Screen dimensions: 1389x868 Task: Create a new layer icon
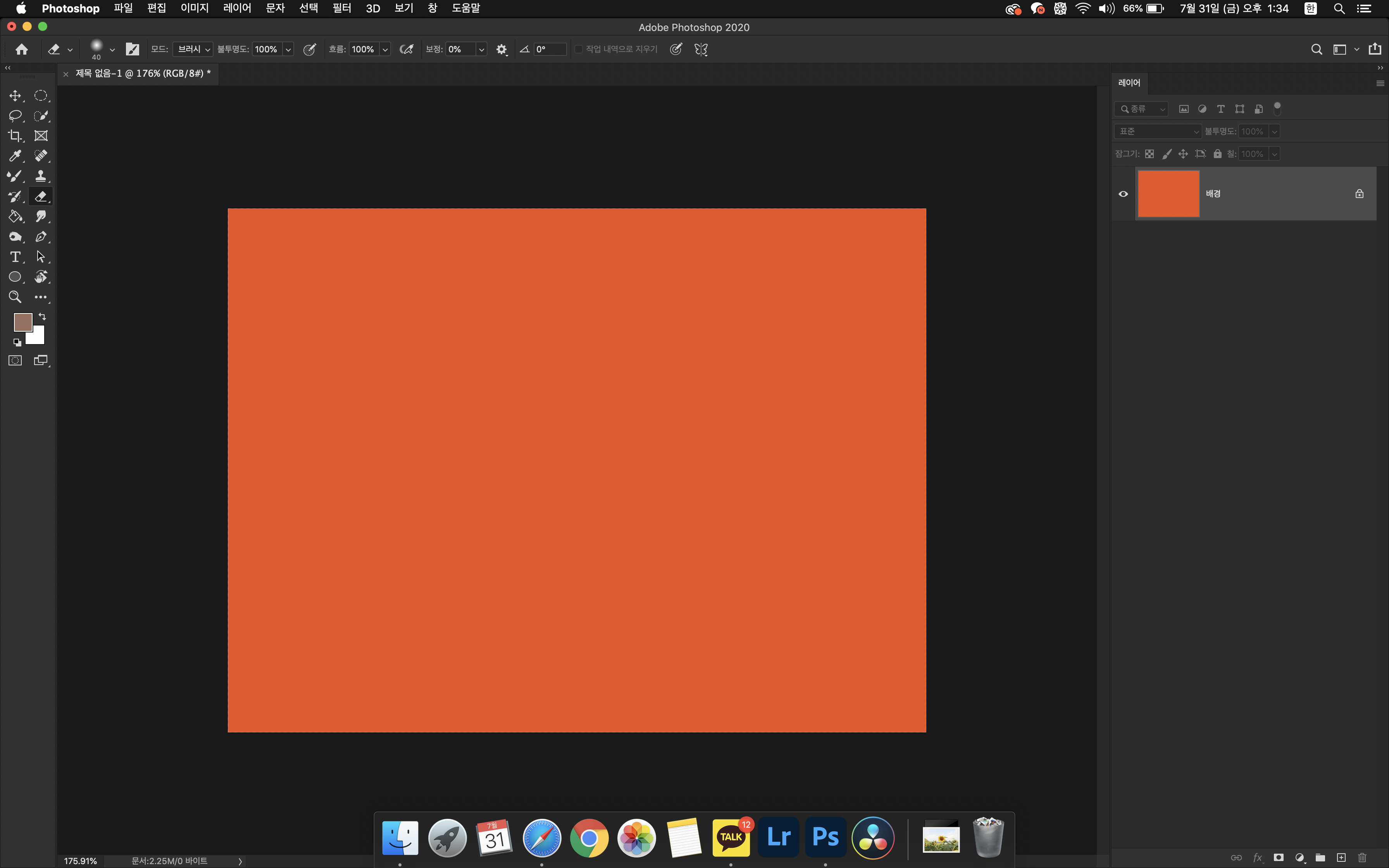[1341, 858]
